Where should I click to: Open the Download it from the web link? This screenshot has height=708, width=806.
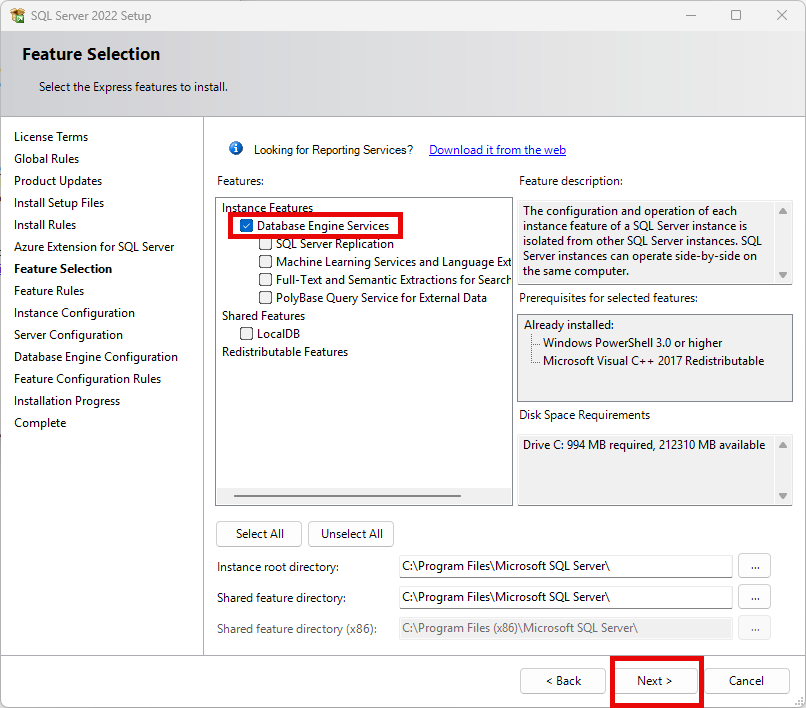(497, 150)
